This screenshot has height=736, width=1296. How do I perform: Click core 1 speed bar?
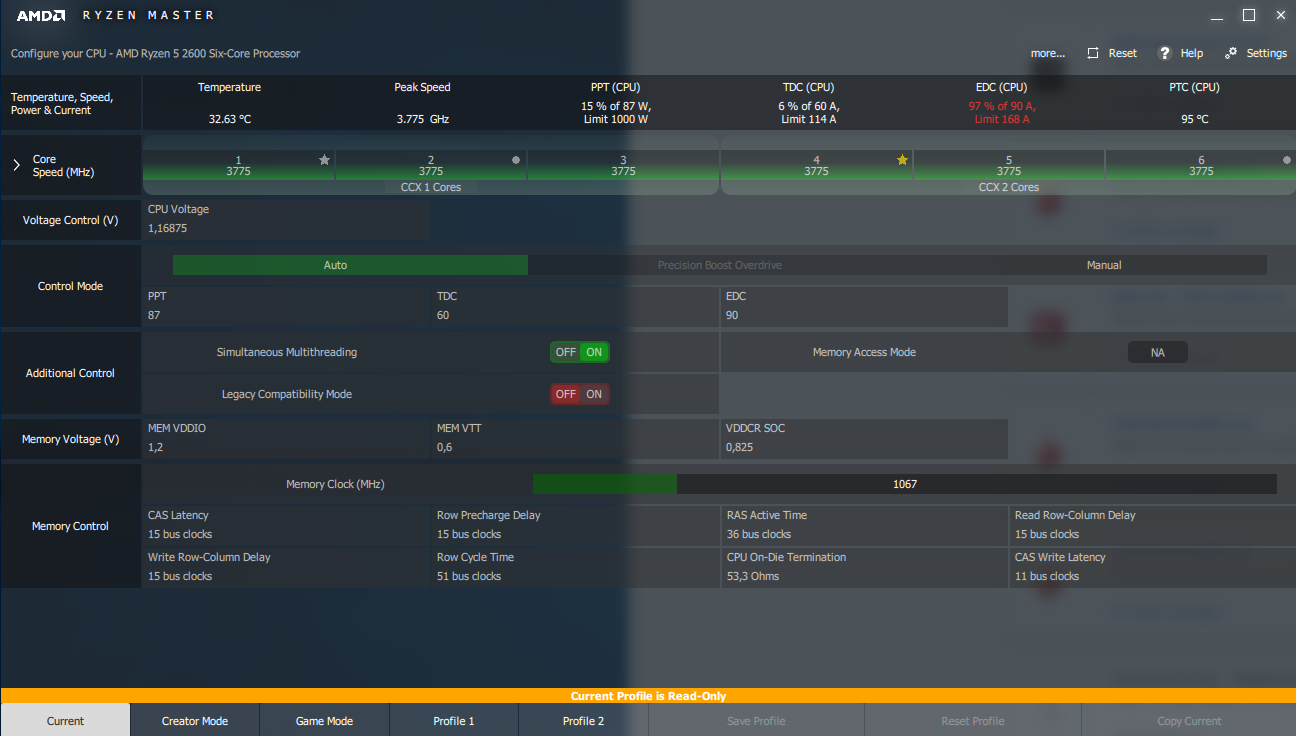coord(238,165)
